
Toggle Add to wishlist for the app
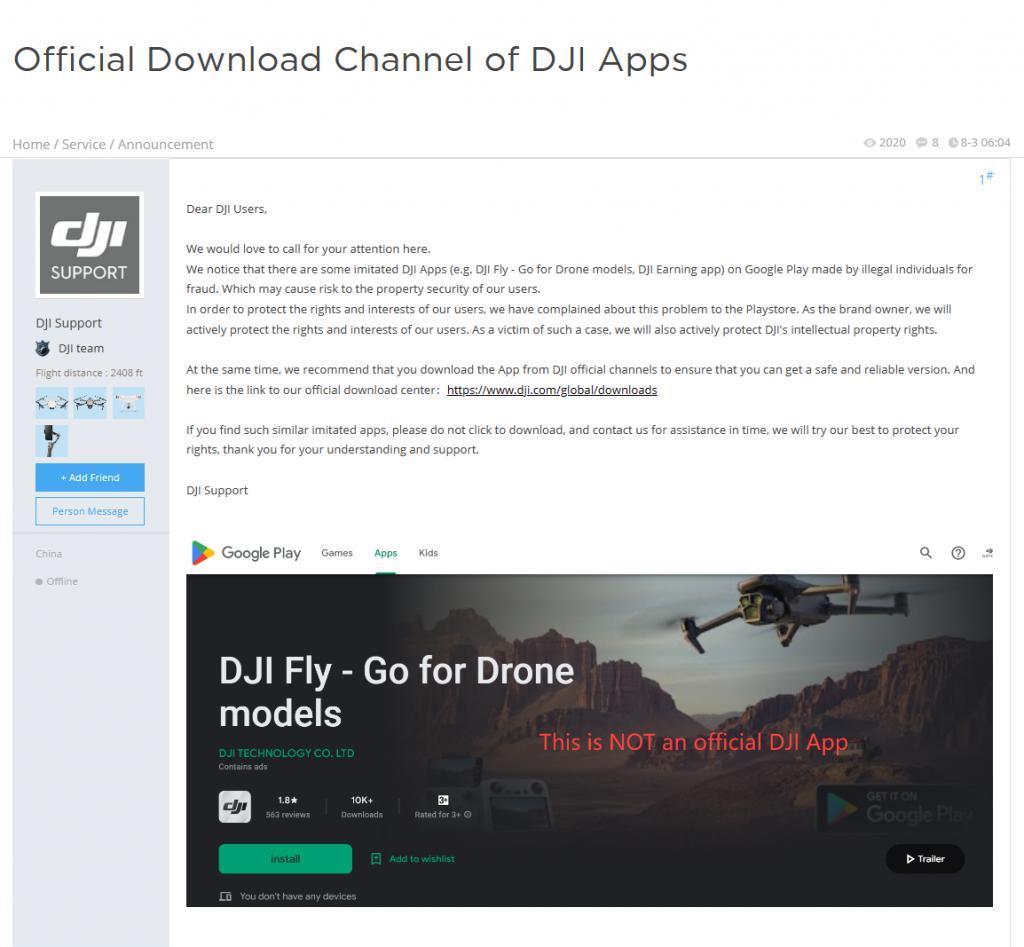coord(412,858)
